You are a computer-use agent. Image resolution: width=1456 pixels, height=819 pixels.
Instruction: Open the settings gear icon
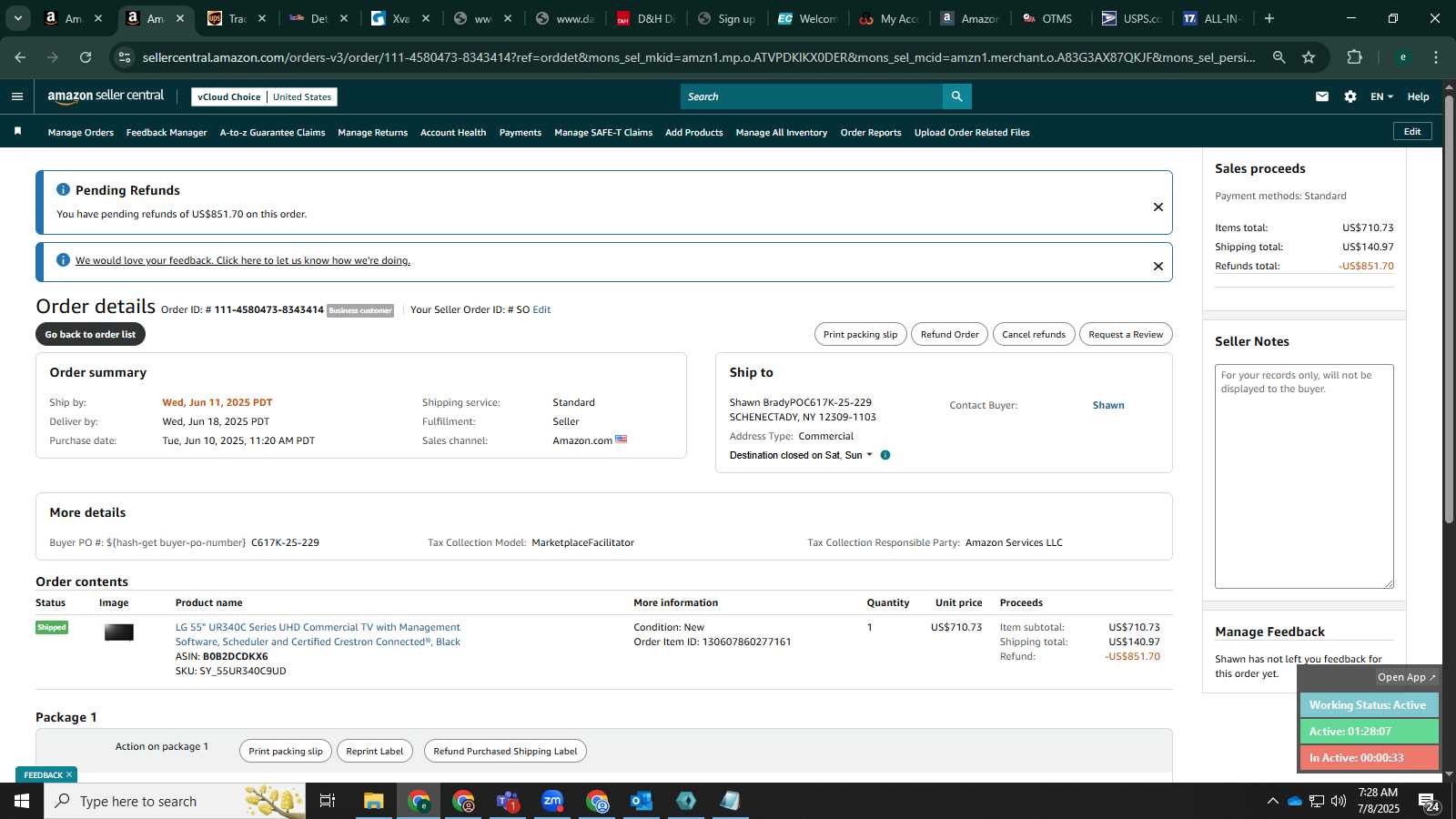[x=1350, y=96]
